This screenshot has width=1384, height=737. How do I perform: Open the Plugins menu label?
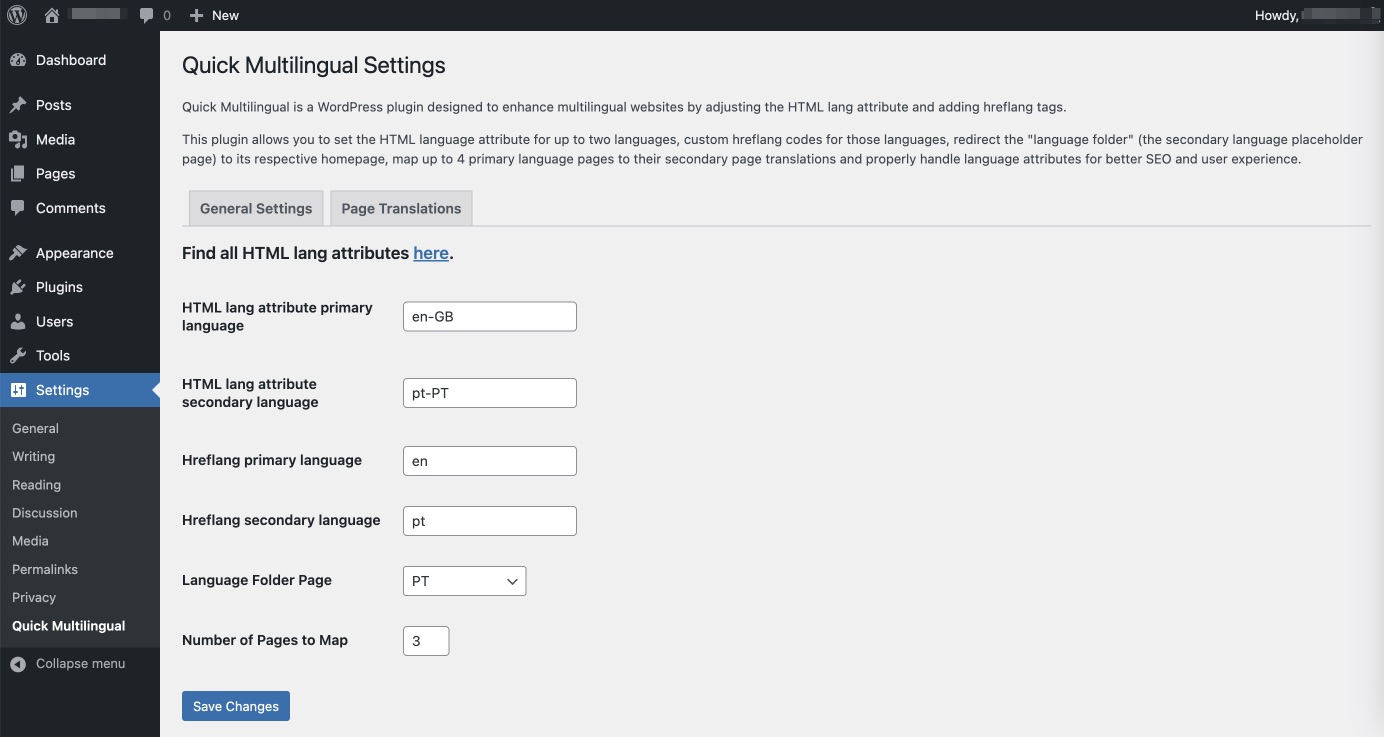(59, 287)
